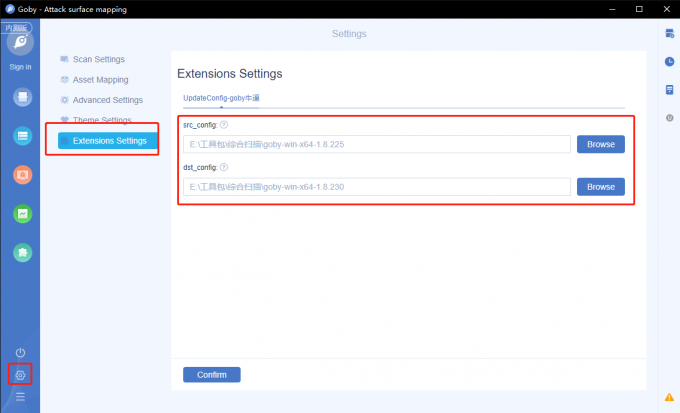Select Extensions Settings menu item
This screenshot has height=413, width=680.
point(108,141)
